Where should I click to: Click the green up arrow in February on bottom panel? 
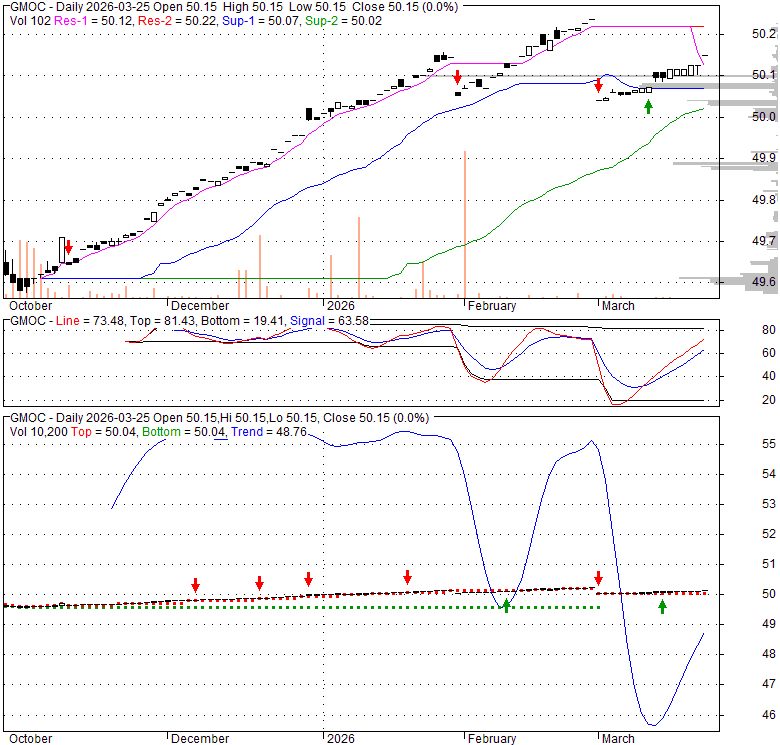[x=506, y=604]
